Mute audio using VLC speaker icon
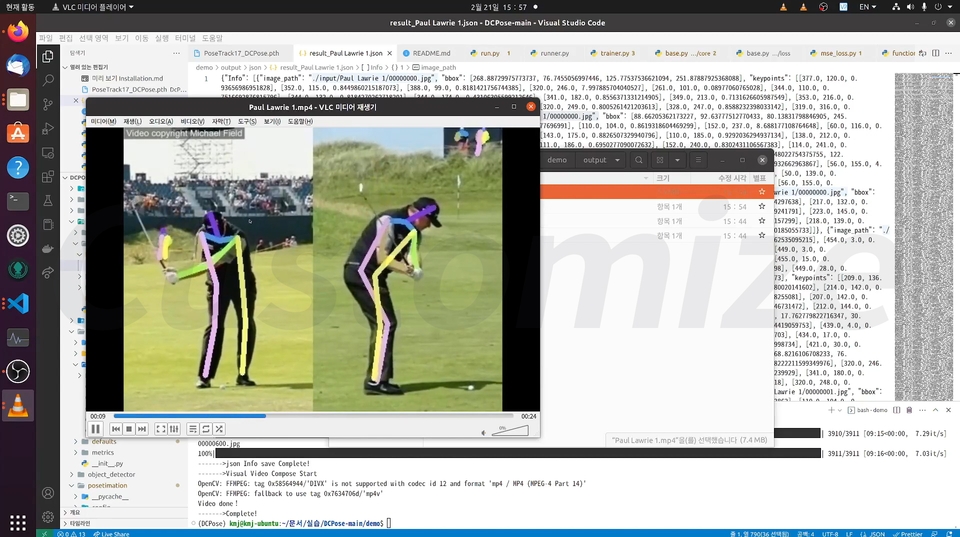960x537 pixels. 483,432
